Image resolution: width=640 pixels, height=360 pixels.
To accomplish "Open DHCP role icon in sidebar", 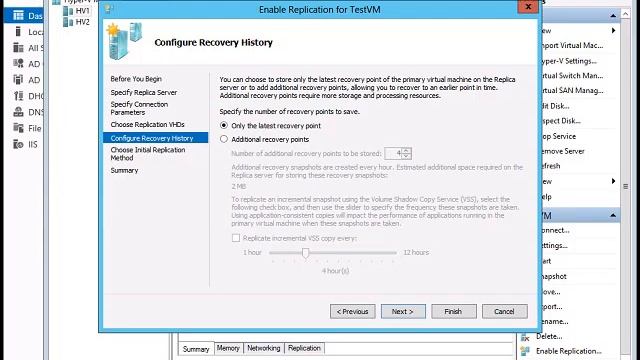I will 18,96.
